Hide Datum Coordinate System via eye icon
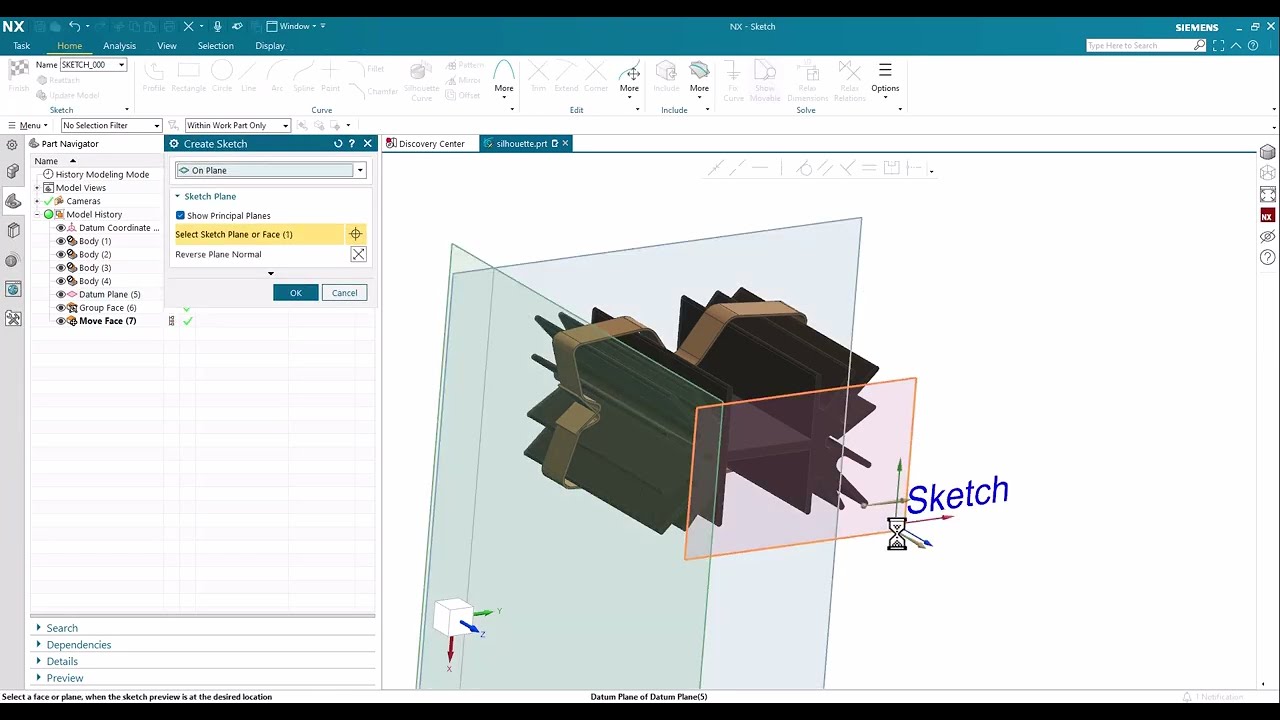Image resolution: width=1280 pixels, height=720 pixels. point(60,228)
